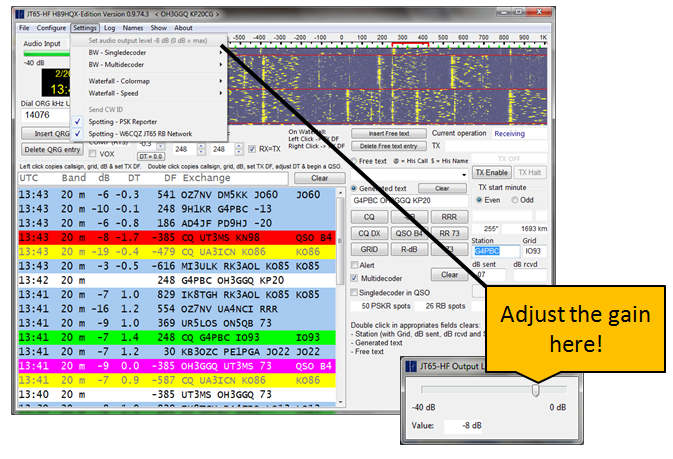
Task: Open the File menu
Action: click(x=24, y=28)
